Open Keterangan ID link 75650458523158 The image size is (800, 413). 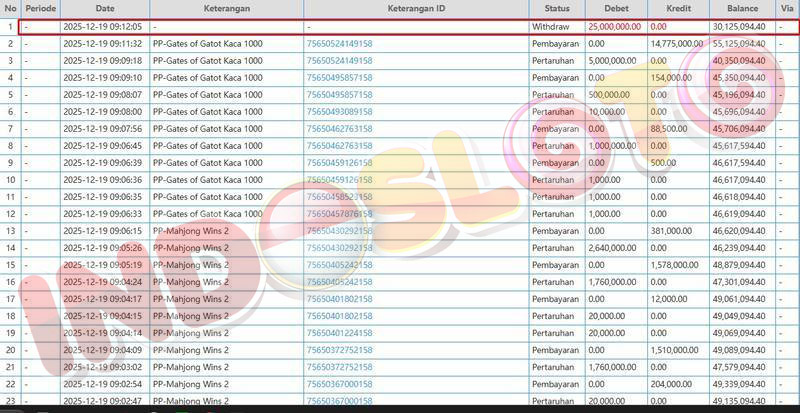coord(339,197)
